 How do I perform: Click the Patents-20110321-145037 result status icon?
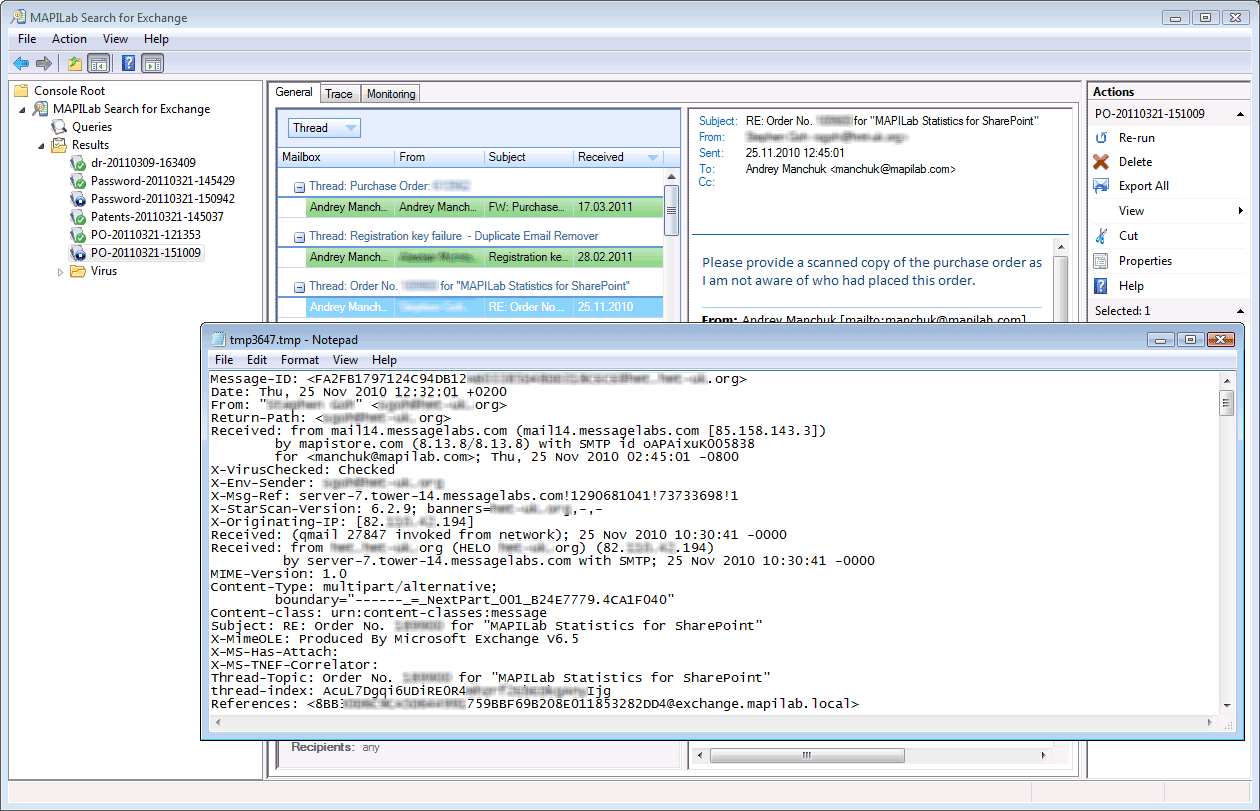click(78, 217)
